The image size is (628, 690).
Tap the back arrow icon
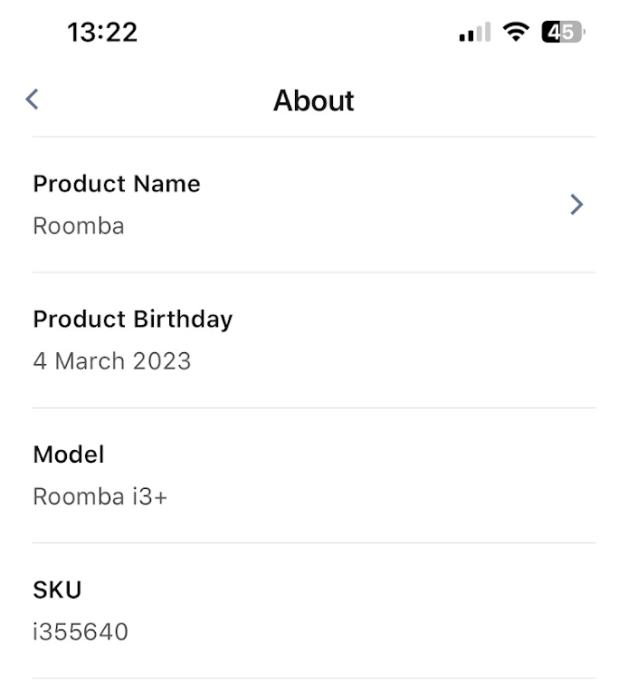click(x=32, y=98)
